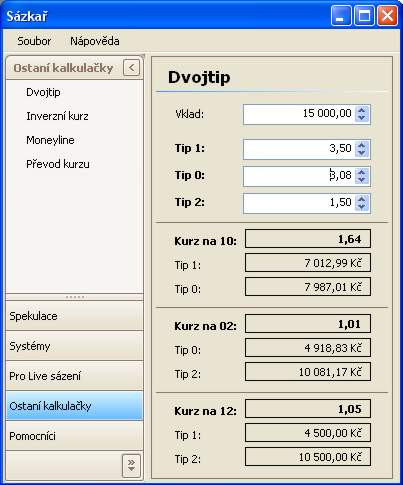
Task: Click the sidebar splitter grip dots
Action: pyautogui.click(x=75, y=297)
